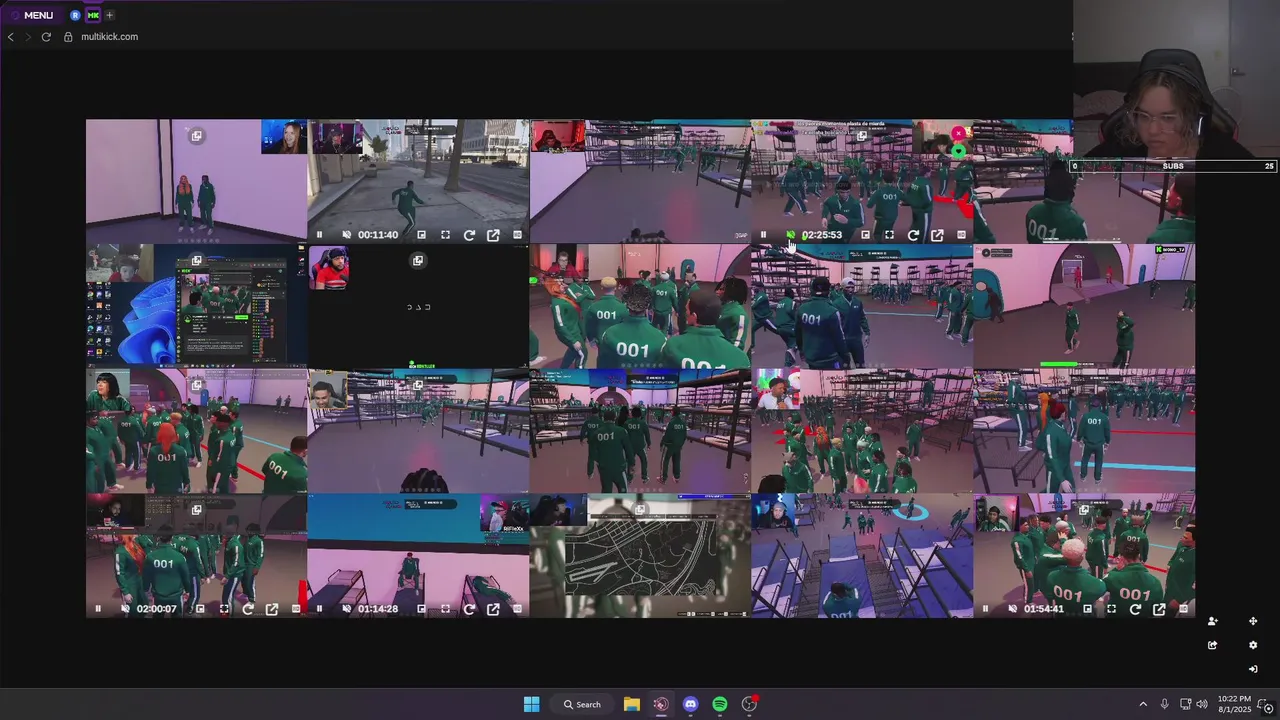Open the 00:11:40 stream in new window

tap(493, 235)
